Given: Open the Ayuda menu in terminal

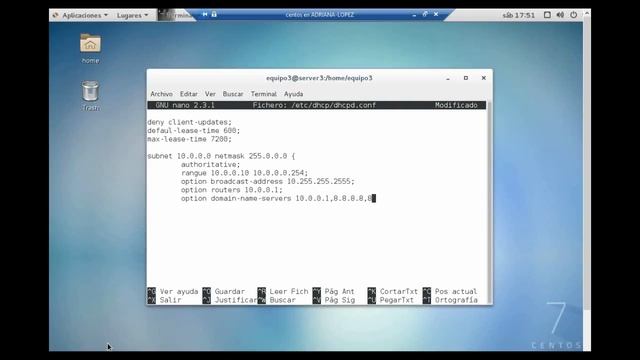Looking at the screenshot, I should pyautogui.click(x=293, y=94).
